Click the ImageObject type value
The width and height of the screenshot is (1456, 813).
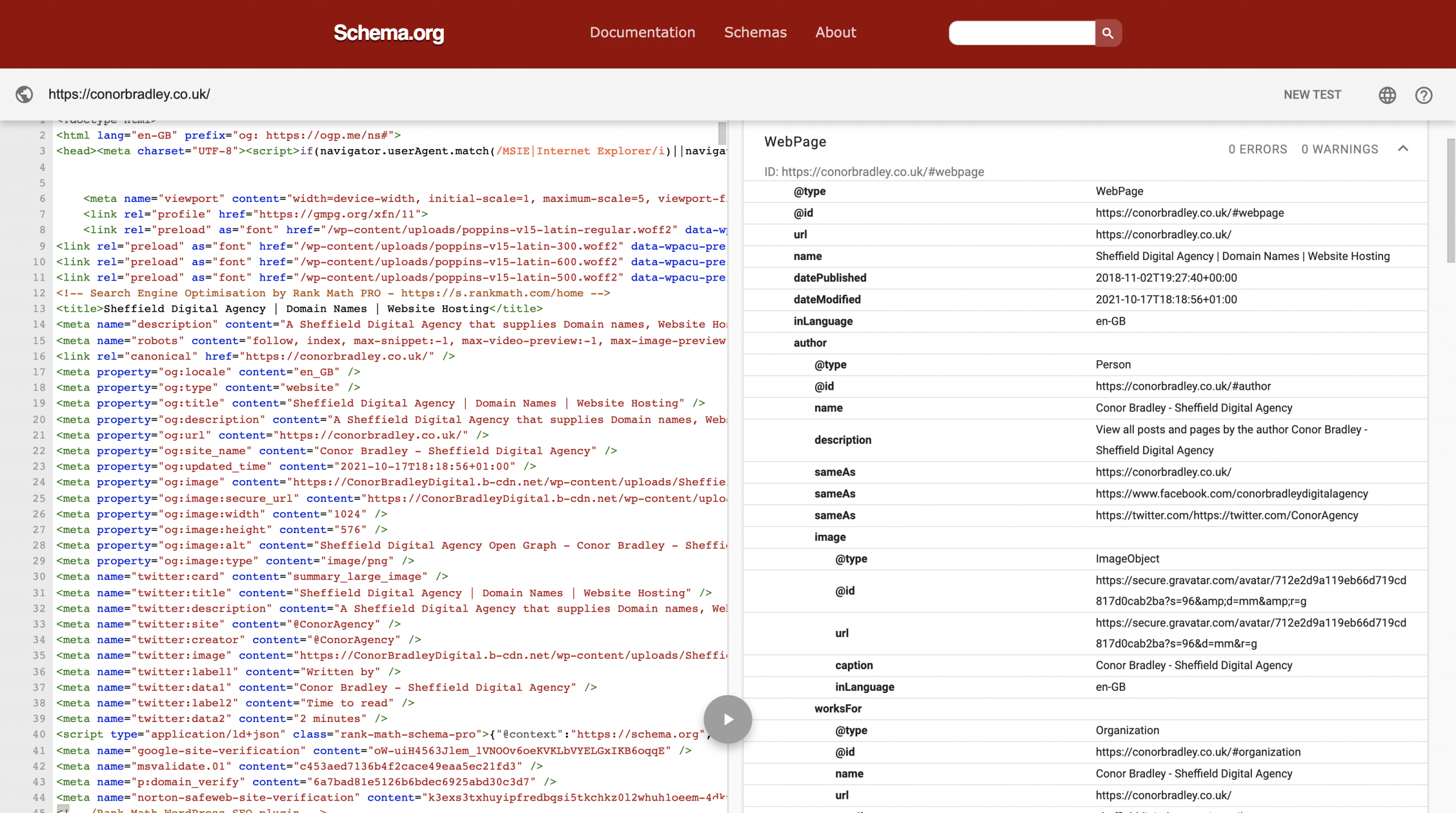pos(1127,558)
